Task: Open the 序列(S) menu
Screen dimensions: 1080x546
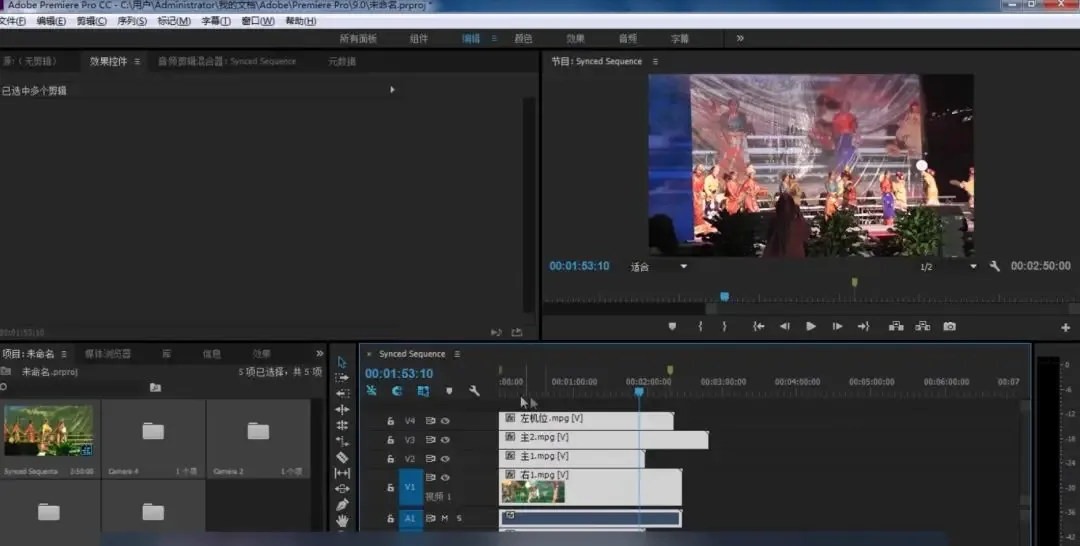Action: coord(131,21)
